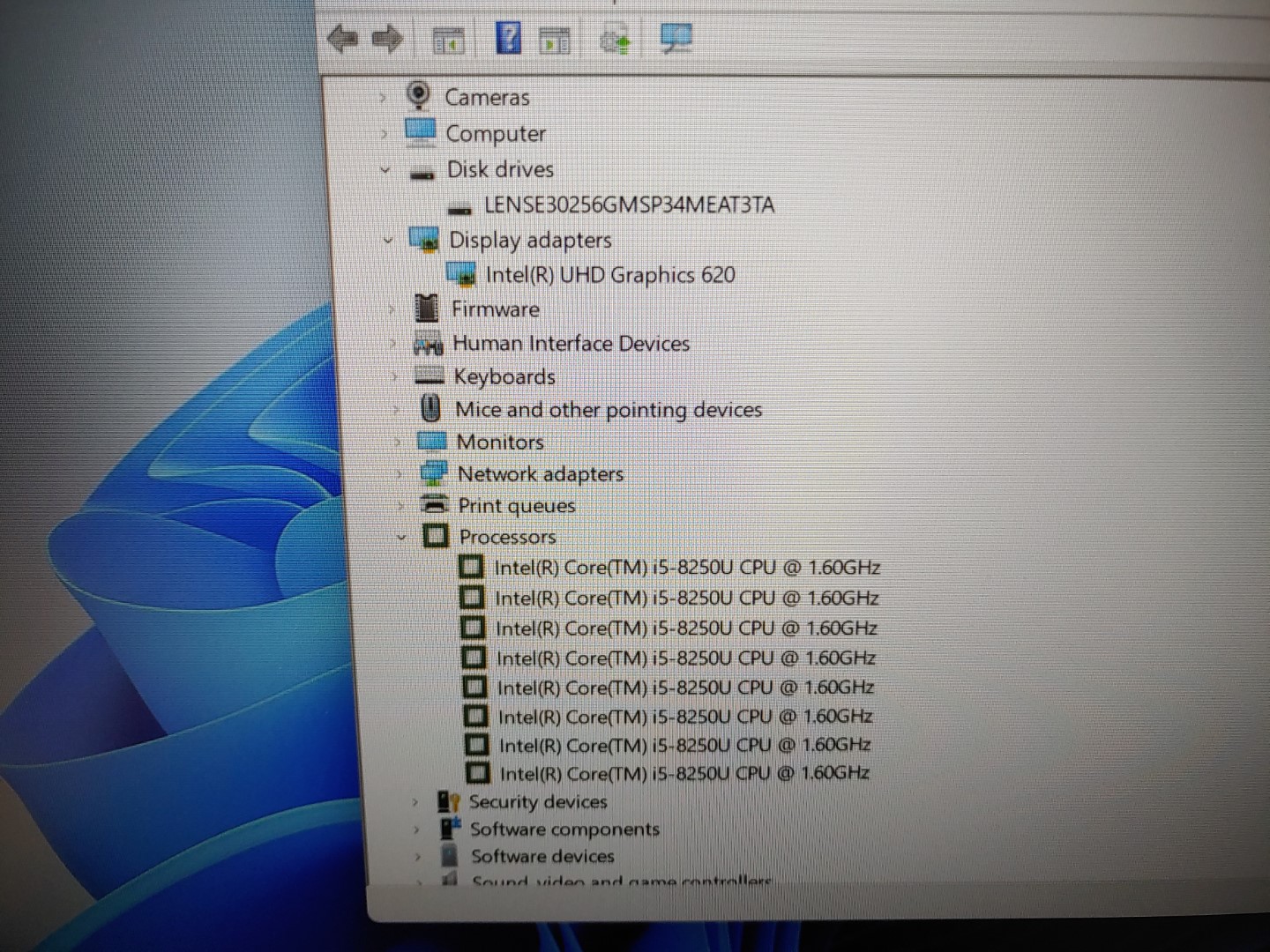Image resolution: width=1270 pixels, height=952 pixels.
Task: Expand the Software devices node
Action: [x=418, y=857]
